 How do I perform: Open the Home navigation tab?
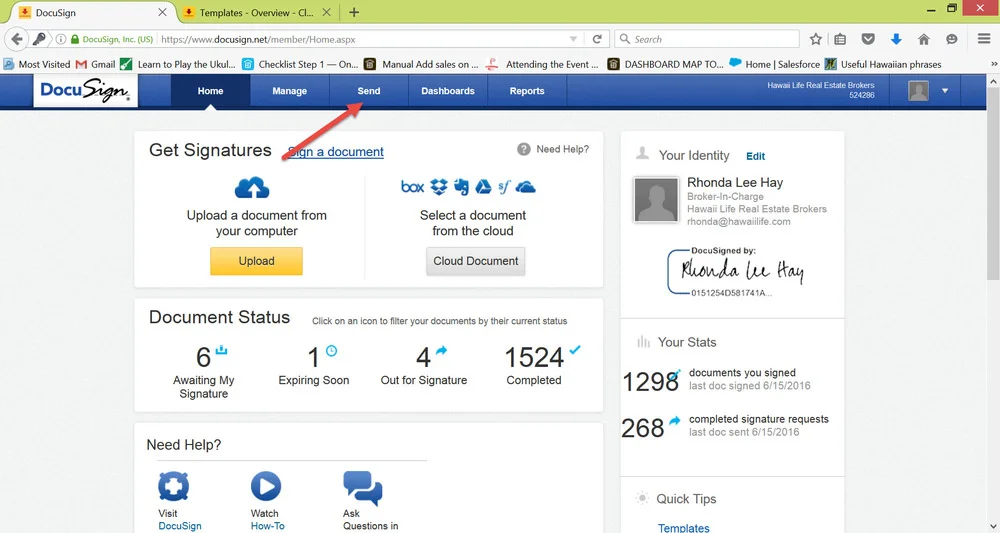[x=210, y=91]
